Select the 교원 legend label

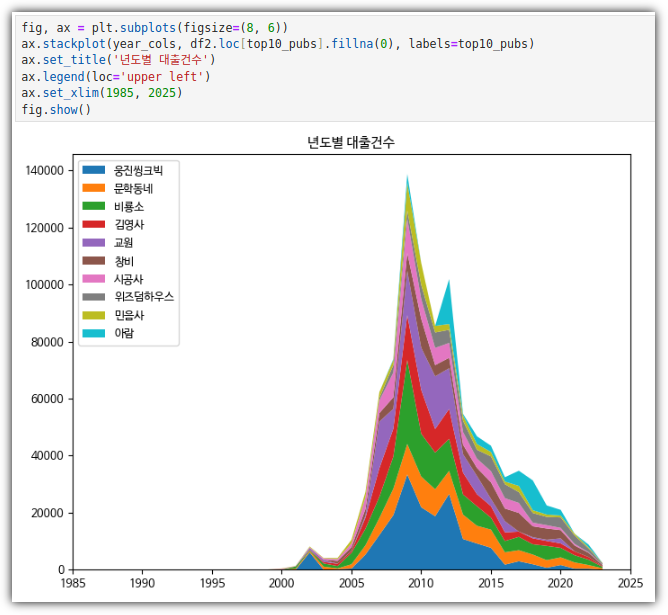tap(124, 243)
